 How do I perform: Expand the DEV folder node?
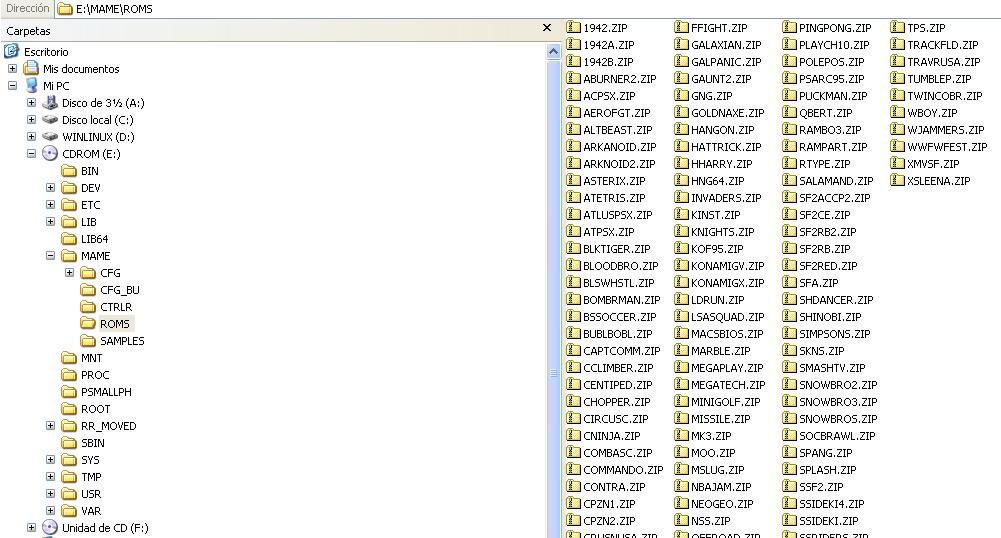click(x=50, y=188)
